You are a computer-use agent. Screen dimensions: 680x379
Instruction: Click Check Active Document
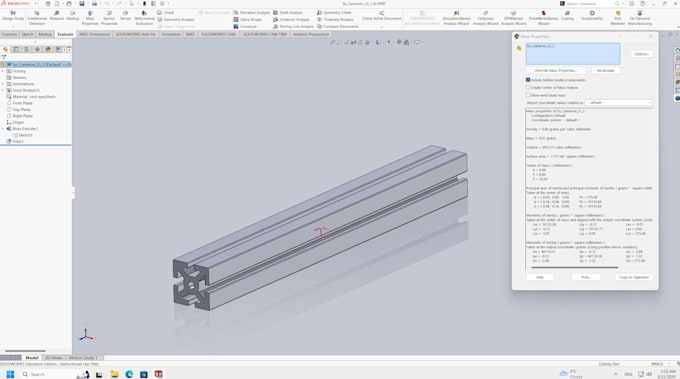coord(382,16)
